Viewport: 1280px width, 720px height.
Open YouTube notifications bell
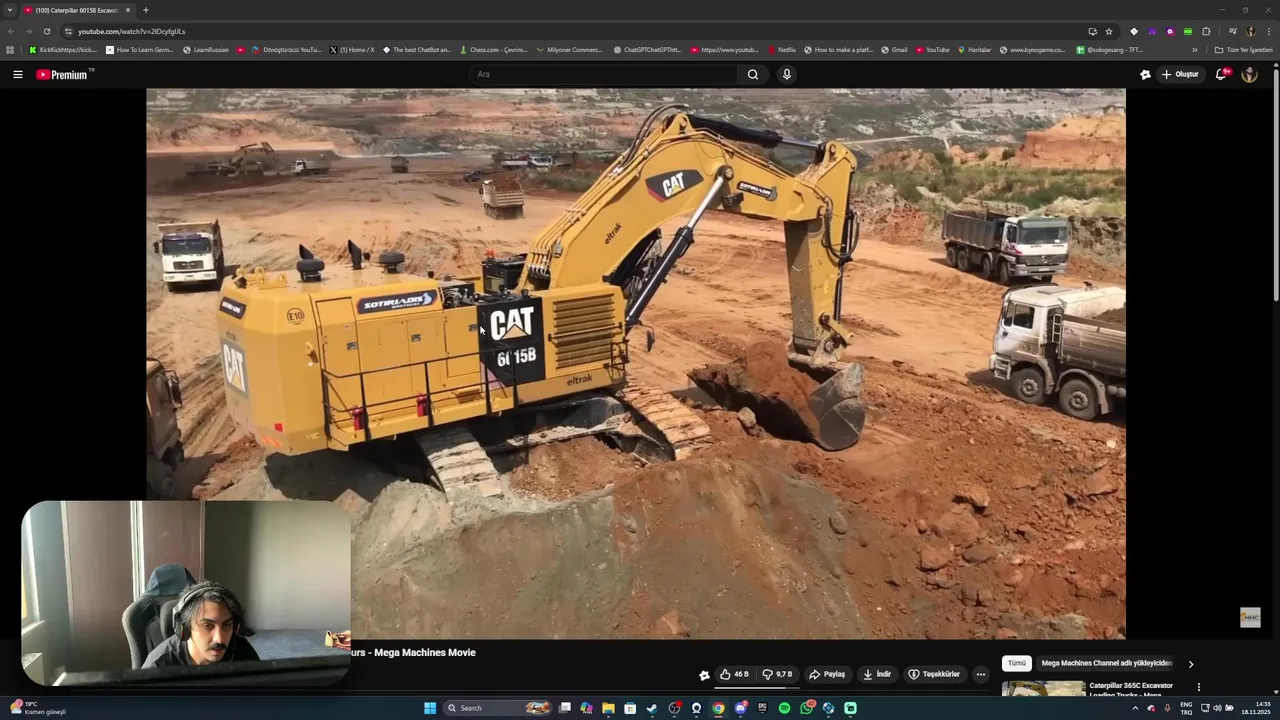[x=1222, y=74]
